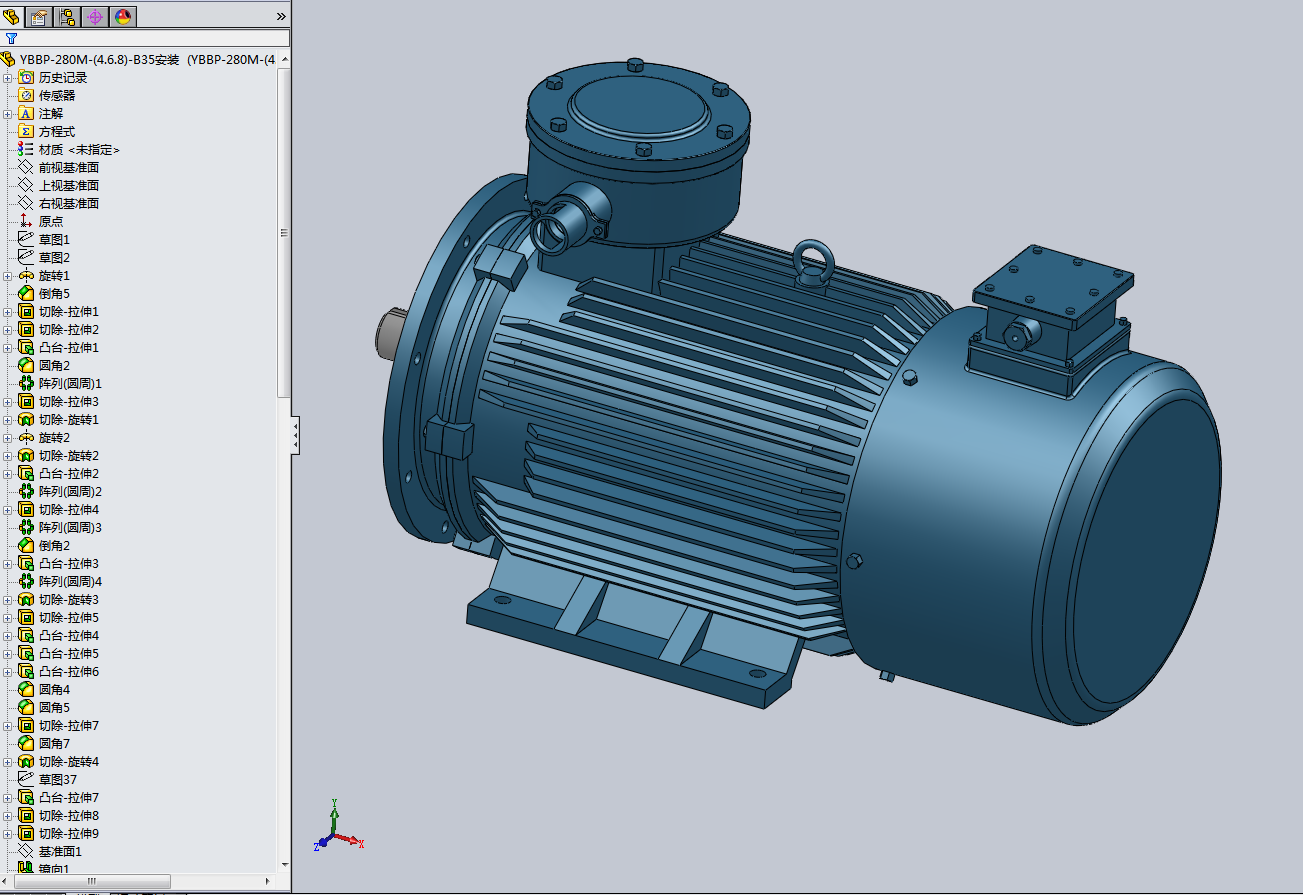Select the 阵列(圆周)1 circular pattern icon
1303x895 pixels.
[x=27, y=383]
